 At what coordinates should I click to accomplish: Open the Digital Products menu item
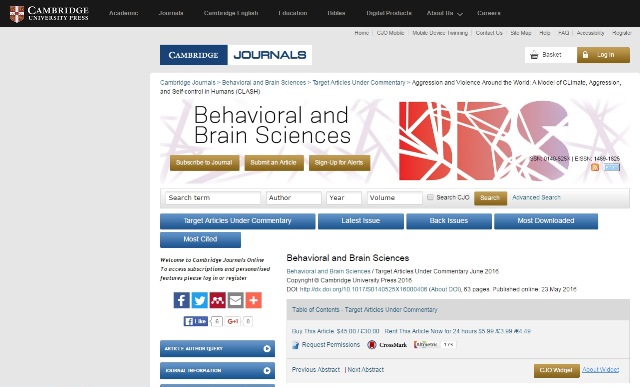tap(389, 13)
